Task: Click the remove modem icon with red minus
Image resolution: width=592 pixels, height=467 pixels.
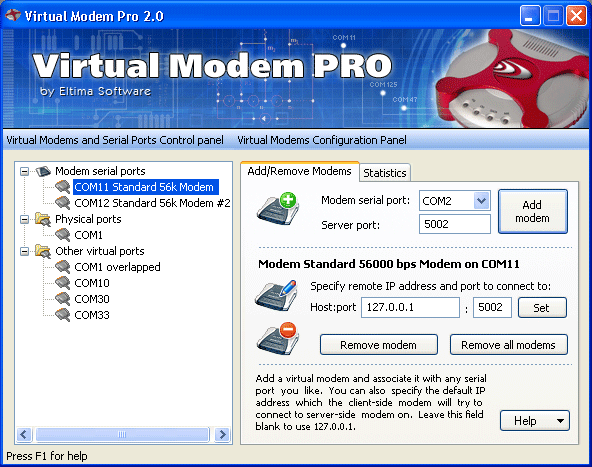Action: pos(278,338)
